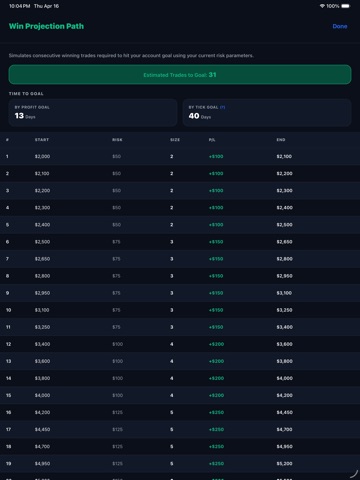
Task: Open the help icon beside By Tick Goal
Action: pos(222,107)
